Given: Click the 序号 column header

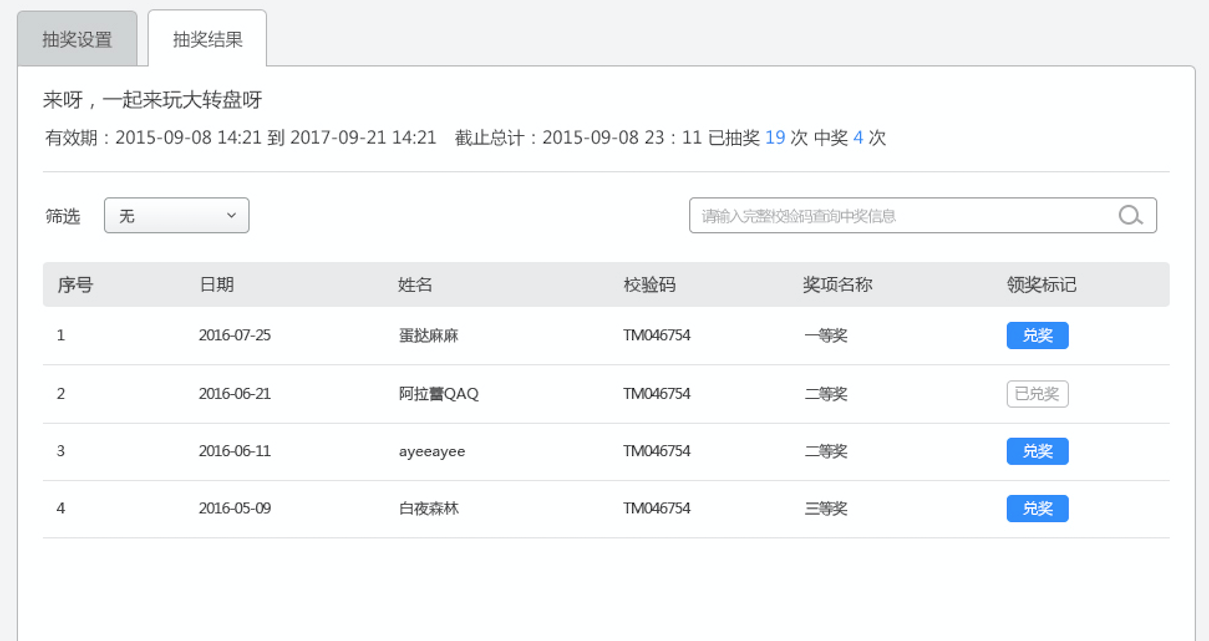Looking at the screenshot, I should pos(75,285).
